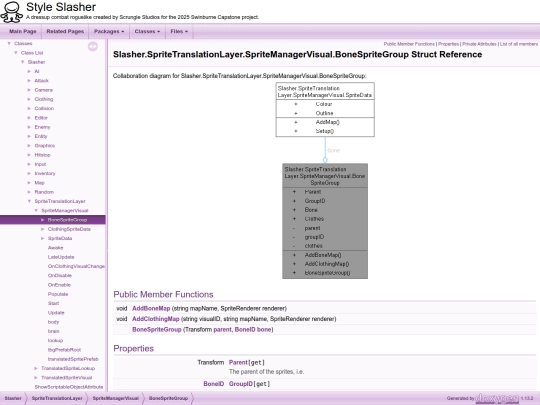Click the bone aggregation diamond on diagram
Screen dimensions: 540x405
325,160
